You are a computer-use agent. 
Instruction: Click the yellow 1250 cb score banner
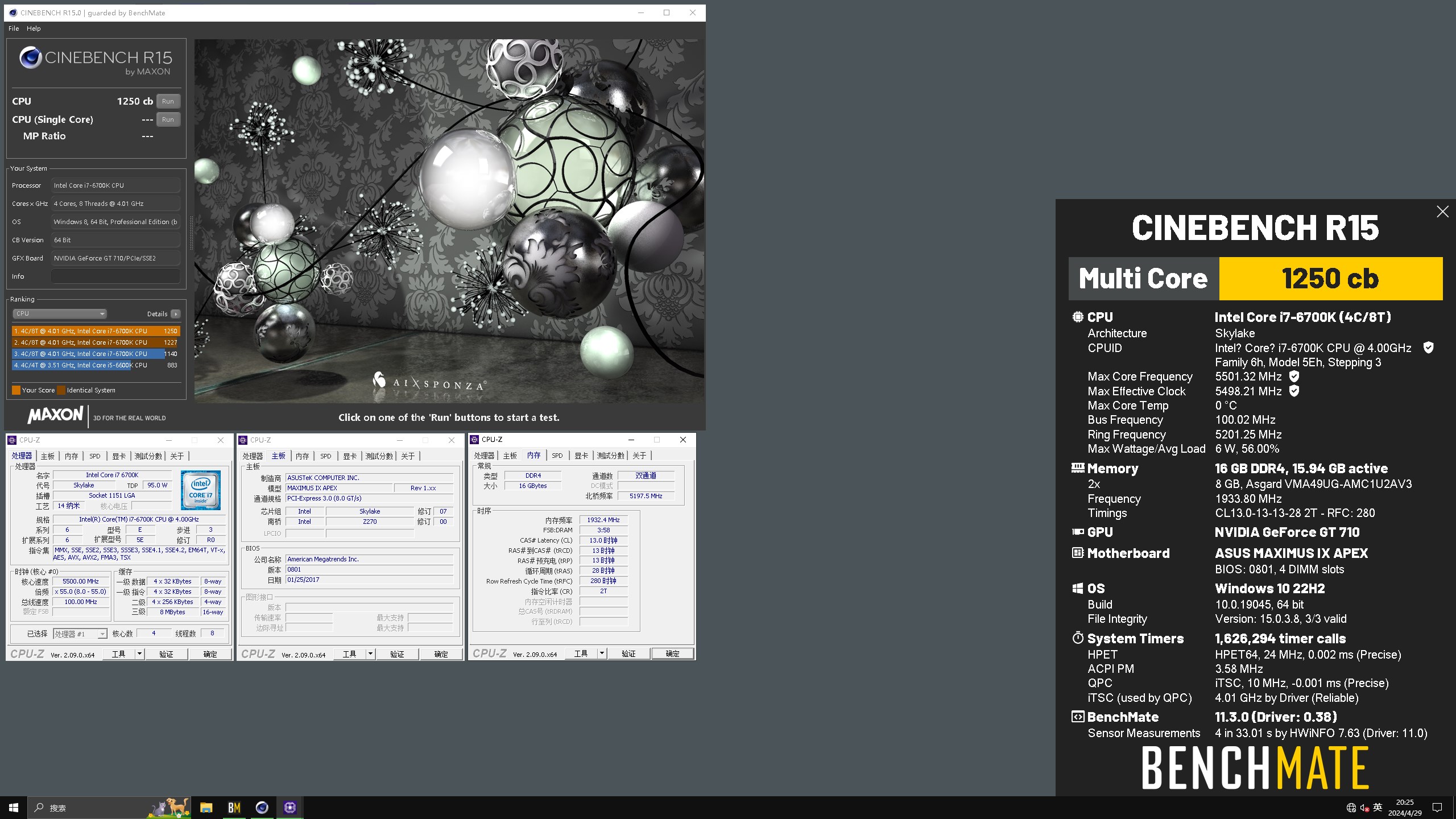tap(1331, 279)
